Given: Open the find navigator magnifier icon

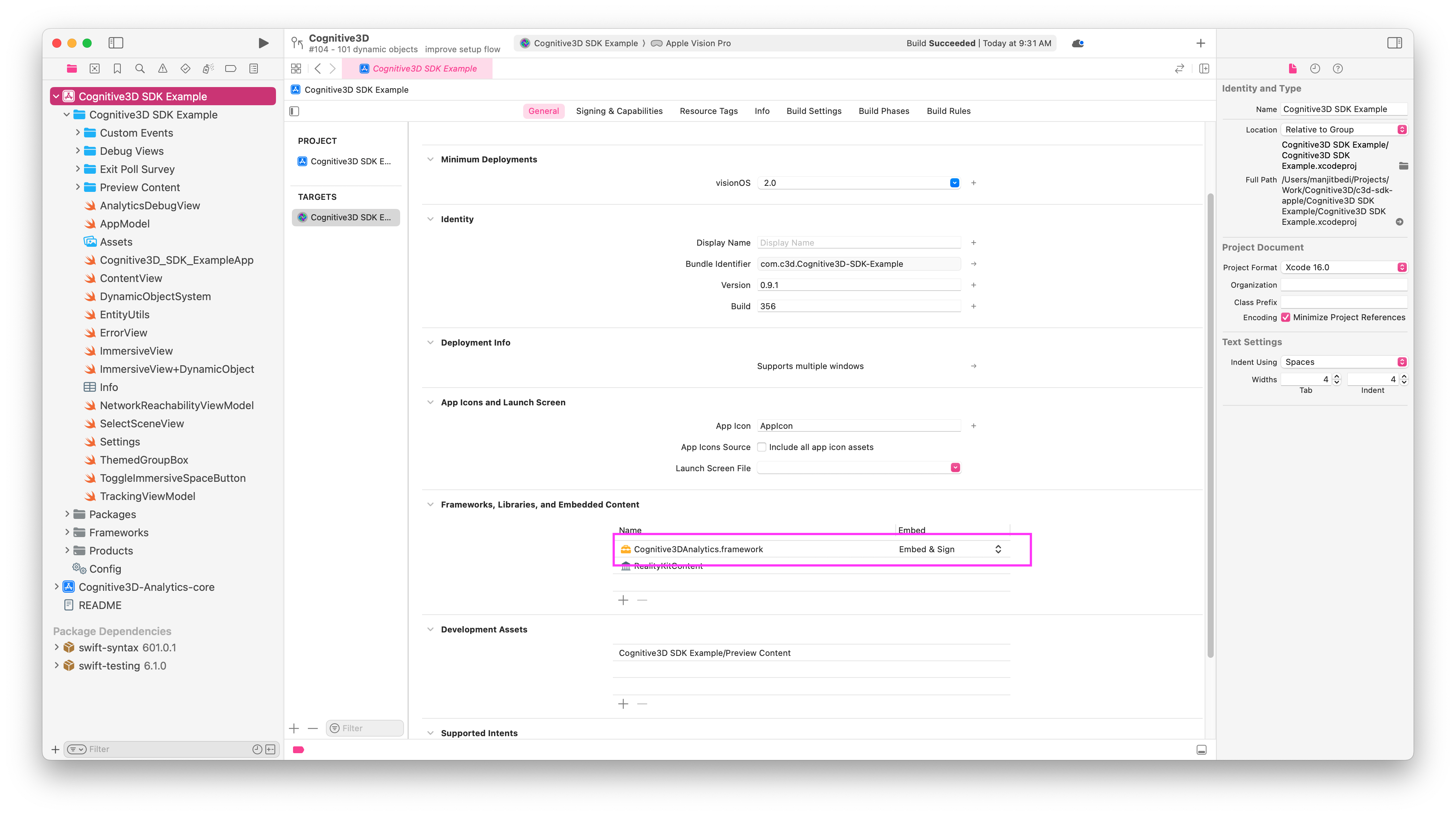Looking at the screenshot, I should 140,69.
